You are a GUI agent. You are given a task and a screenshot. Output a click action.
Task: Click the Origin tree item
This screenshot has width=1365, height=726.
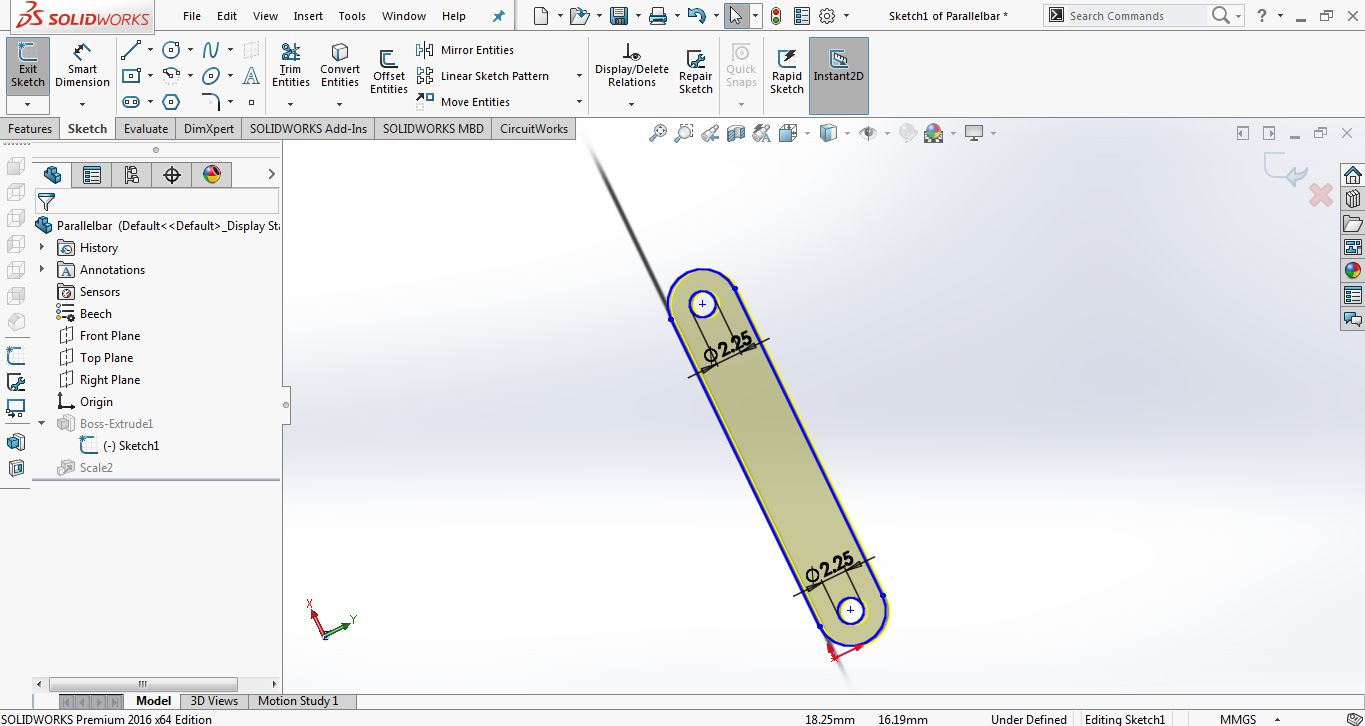pos(96,402)
